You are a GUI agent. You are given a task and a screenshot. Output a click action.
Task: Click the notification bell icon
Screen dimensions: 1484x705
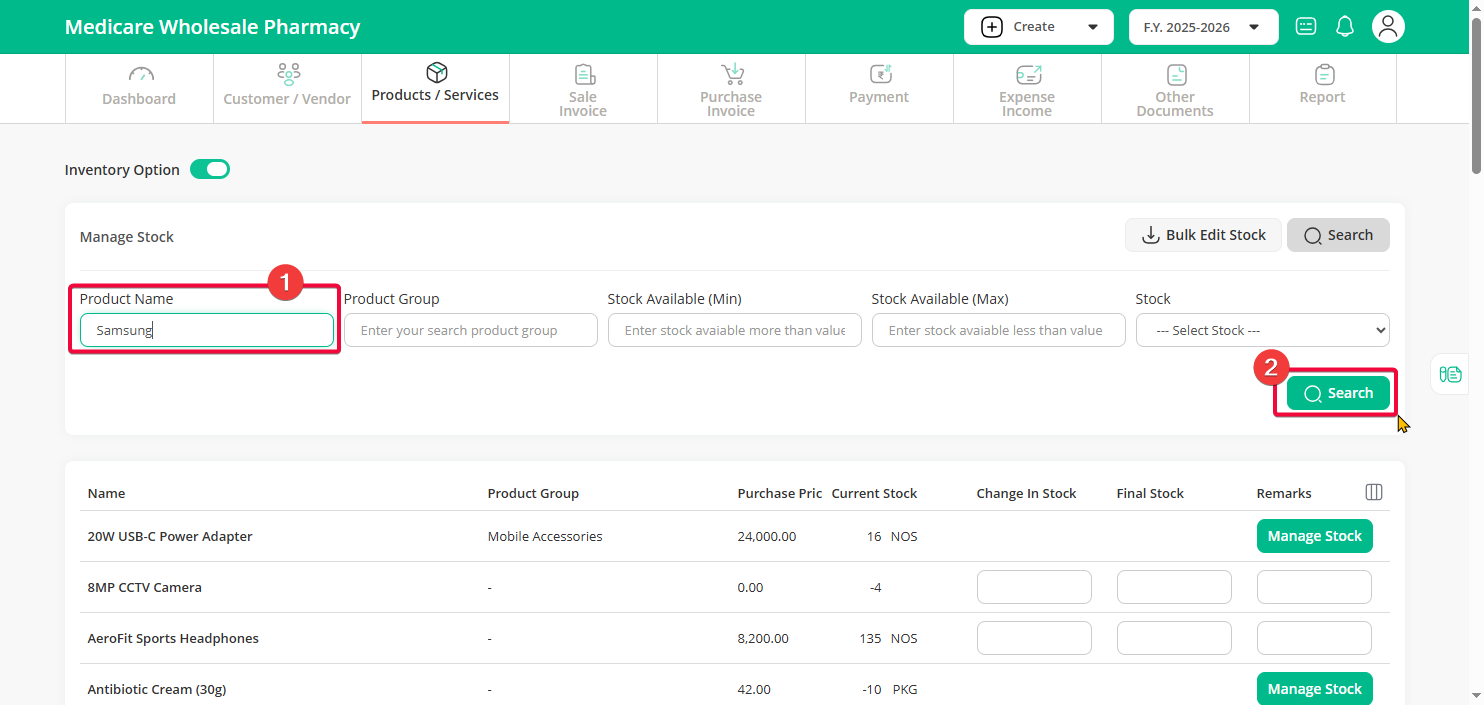pos(1345,27)
